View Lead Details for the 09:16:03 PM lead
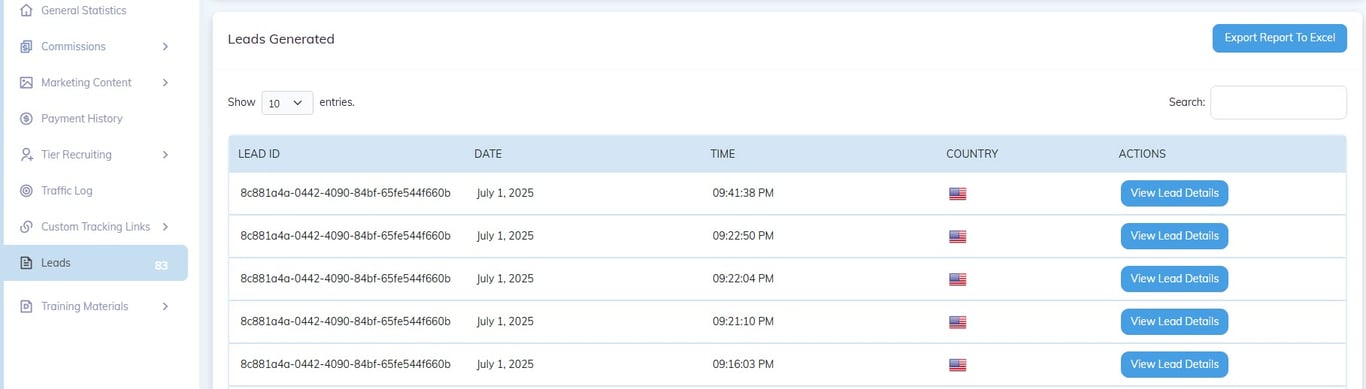Screen dimensions: 1366x389 (x=1174, y=365)
